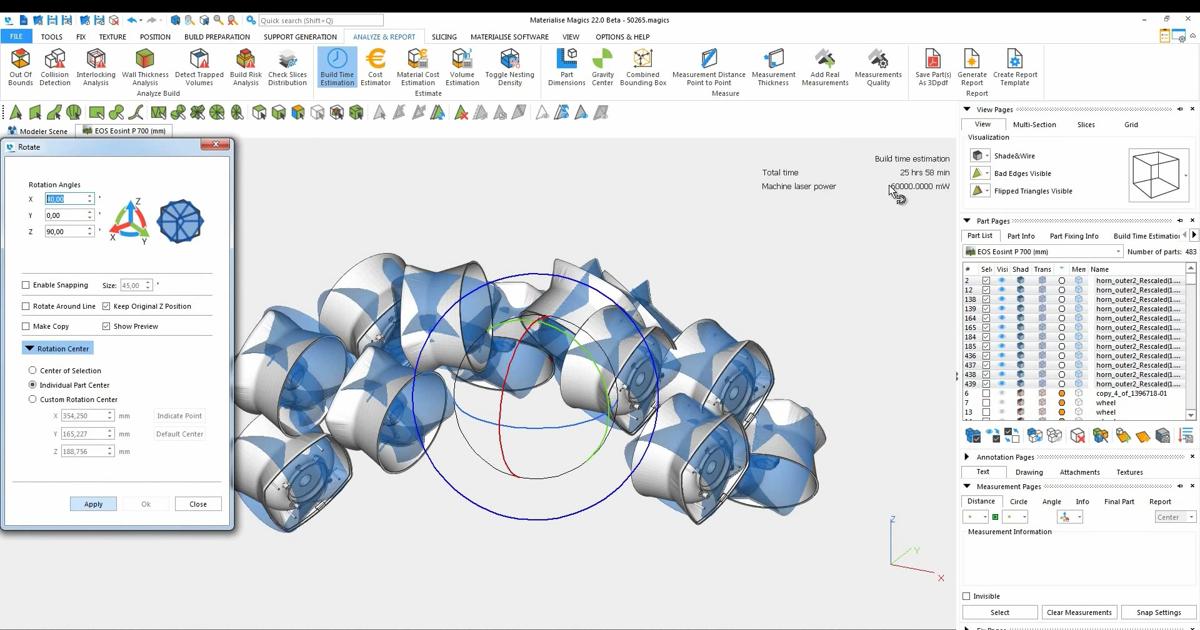This screenshot has width=1200, height=630.
Task: Click Apply in the Rotate dialog
Action: click(x=93, y=503)
